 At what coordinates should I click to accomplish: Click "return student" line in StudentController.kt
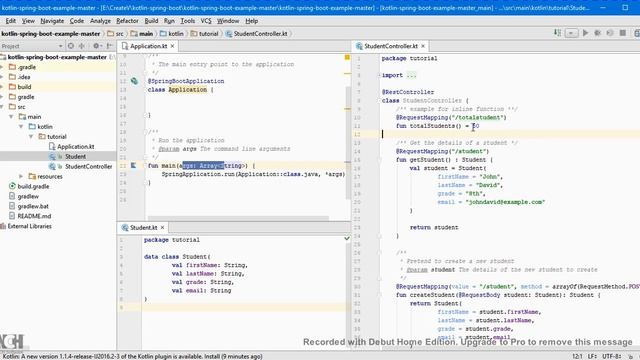pos(434,227)
